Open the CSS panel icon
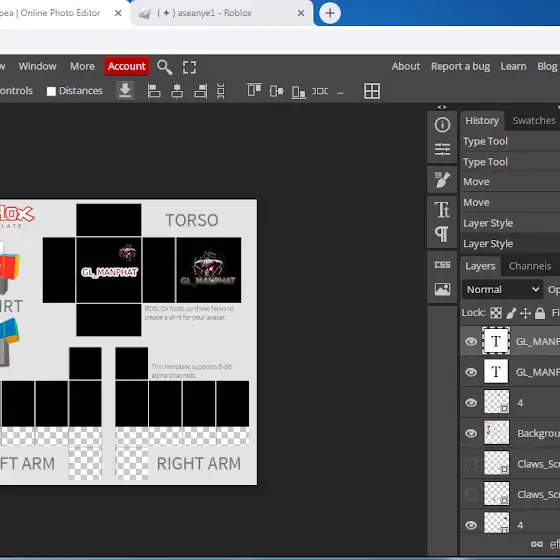The height and width of the screenshot is (560, 560). [442, 265]
